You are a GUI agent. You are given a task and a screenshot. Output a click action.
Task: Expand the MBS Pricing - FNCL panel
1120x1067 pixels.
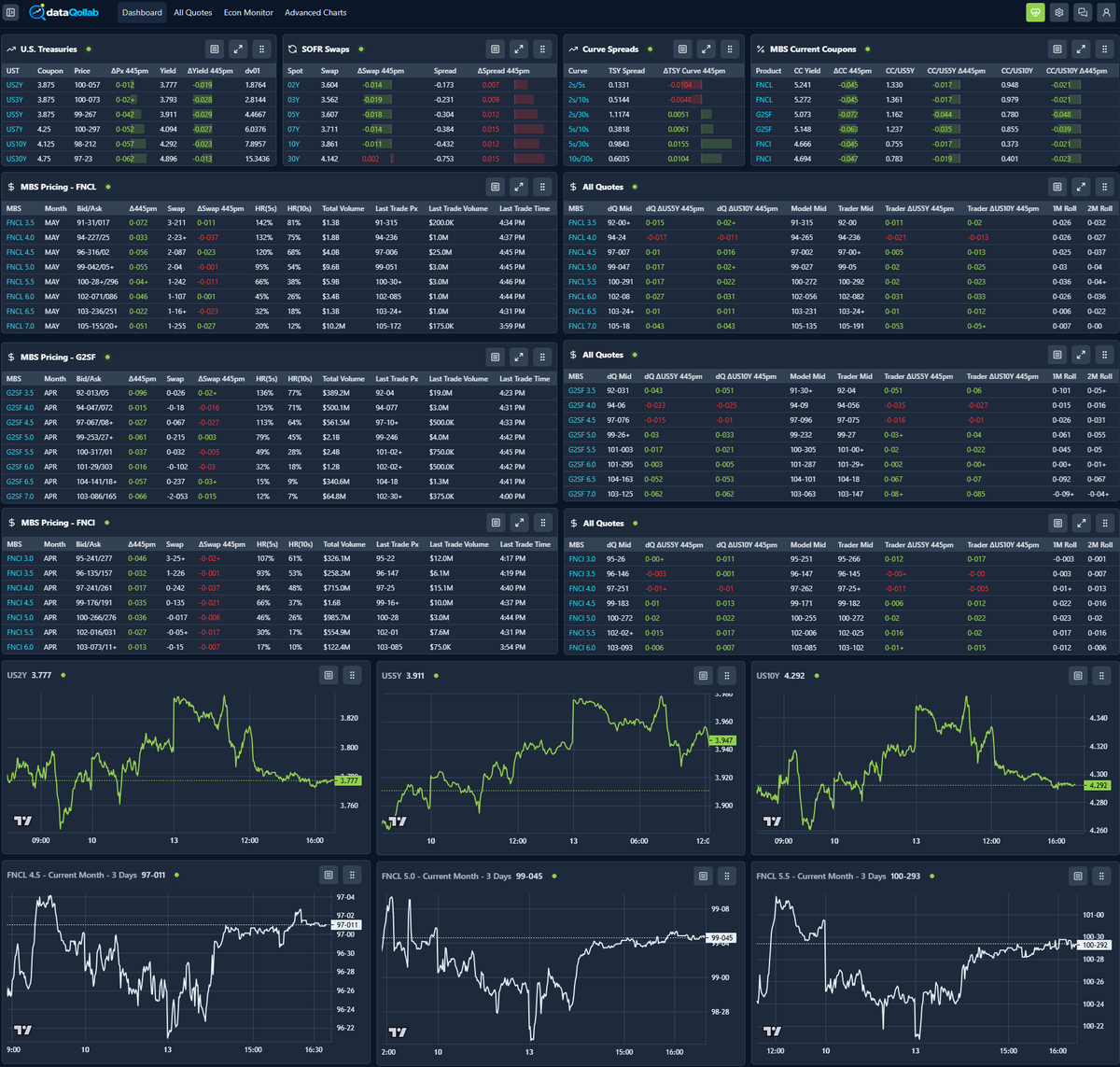pos(519,187)
